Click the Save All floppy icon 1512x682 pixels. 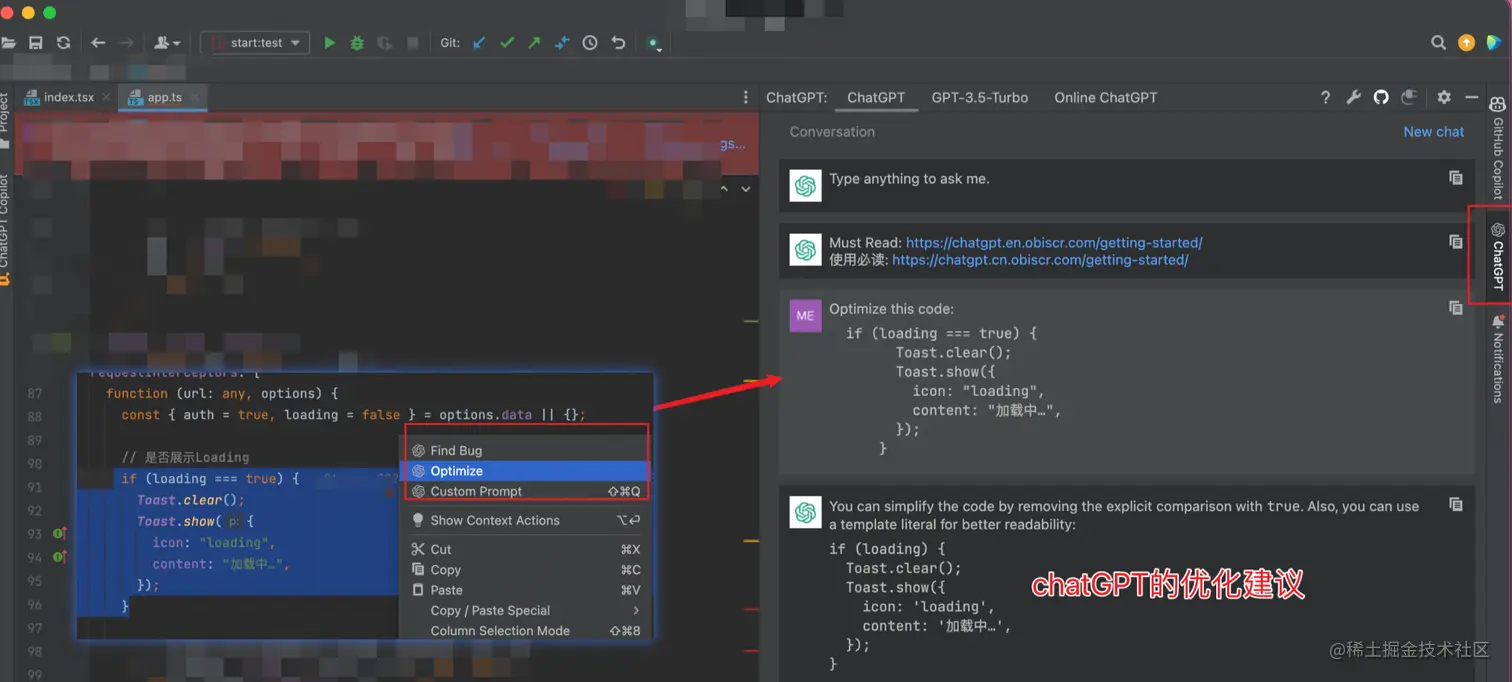coord(36,43)
